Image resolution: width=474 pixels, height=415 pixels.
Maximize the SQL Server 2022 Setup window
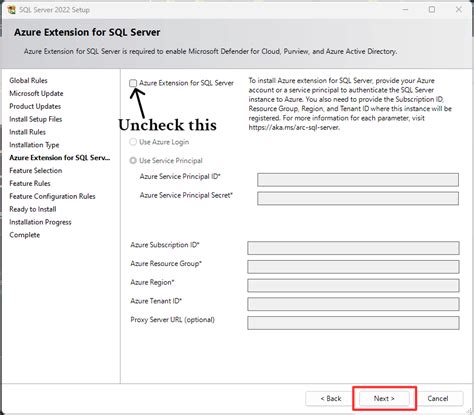pyautogui.click(x=432, y=10)
